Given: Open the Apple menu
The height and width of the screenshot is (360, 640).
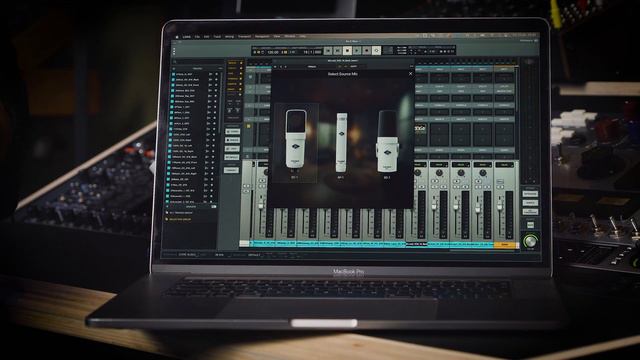Looking at the screenshot, I should coord(177,37).
